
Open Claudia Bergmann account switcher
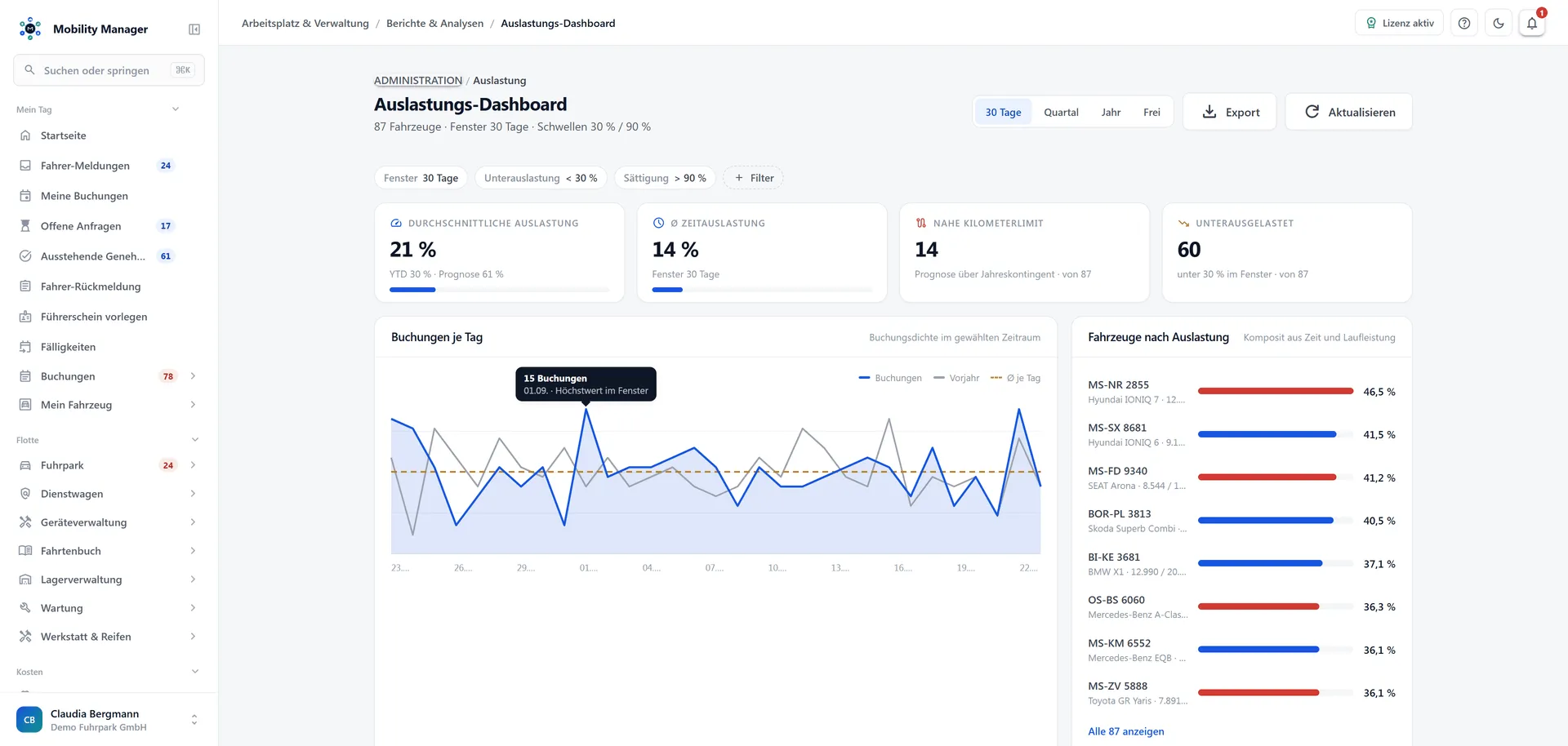(109, 720)
